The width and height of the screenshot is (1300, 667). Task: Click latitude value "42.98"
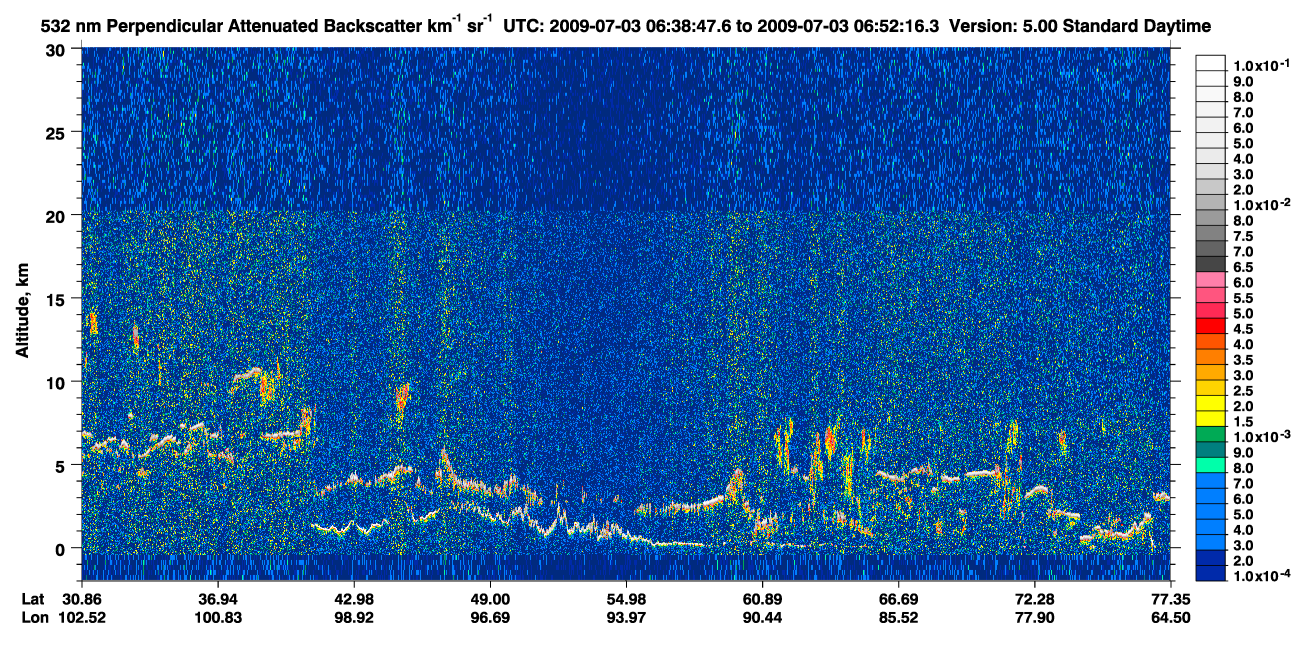click(354, 599)
